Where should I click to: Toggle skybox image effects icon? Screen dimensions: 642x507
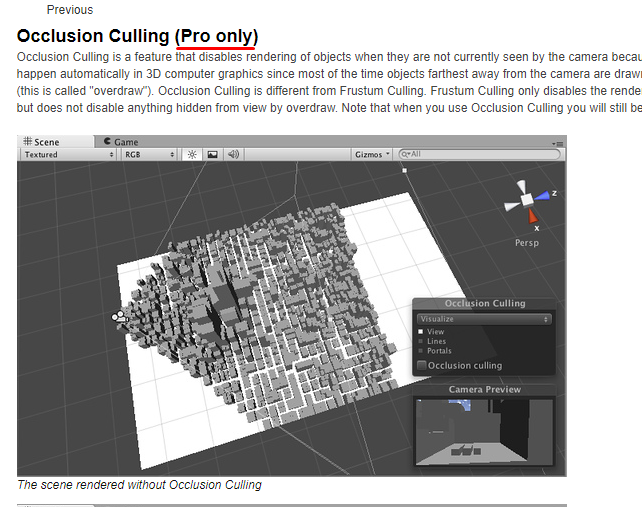pyautogui.click(x=212, y=154)
